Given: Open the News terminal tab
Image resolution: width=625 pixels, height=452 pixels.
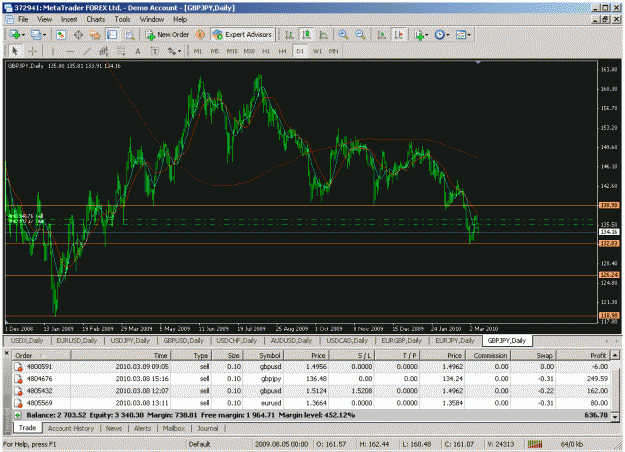Looking at the screenshot, I should pyautogui.click(x=114, y=428).
